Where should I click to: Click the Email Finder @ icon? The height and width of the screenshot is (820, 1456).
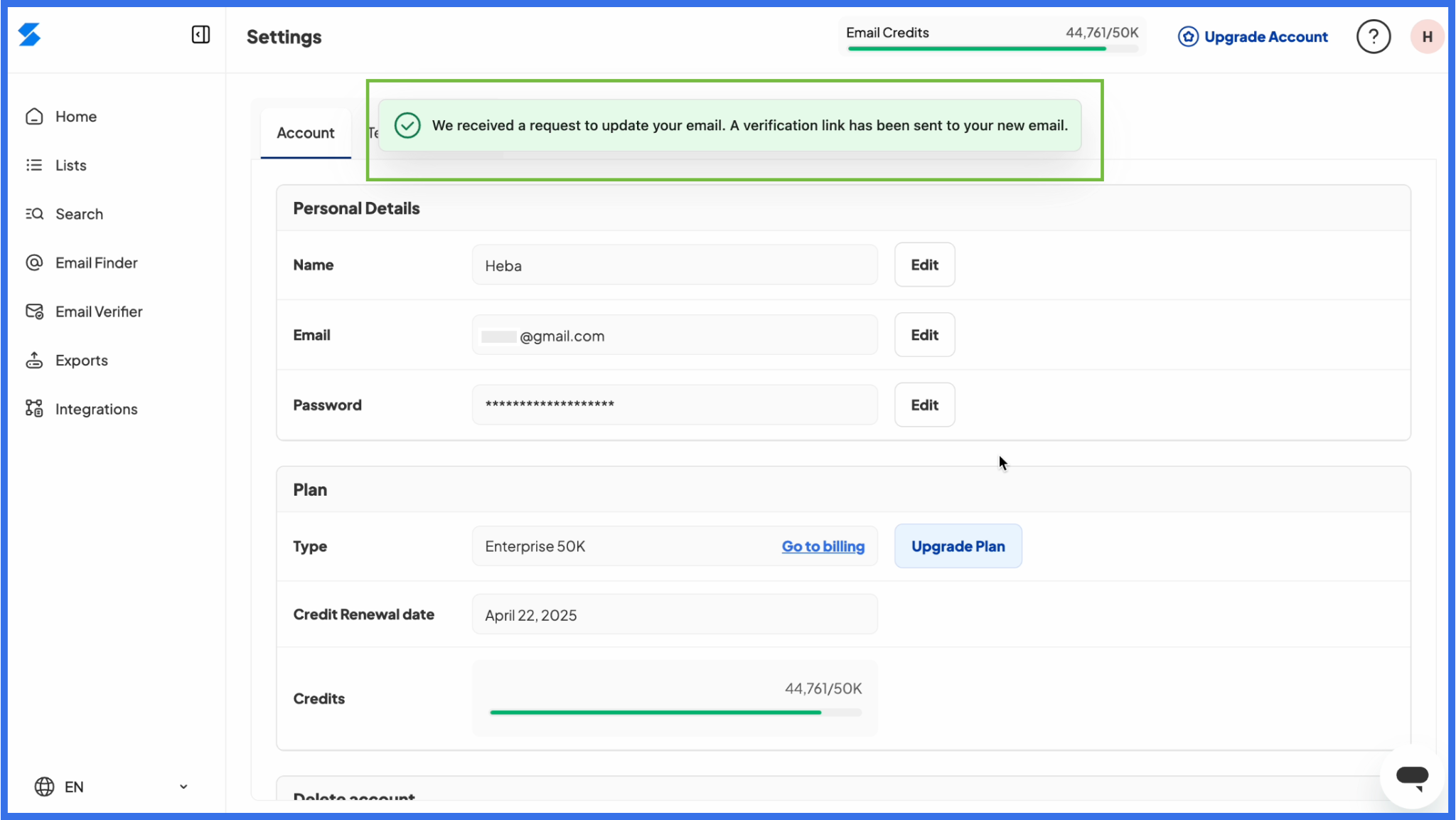point(34,263)
